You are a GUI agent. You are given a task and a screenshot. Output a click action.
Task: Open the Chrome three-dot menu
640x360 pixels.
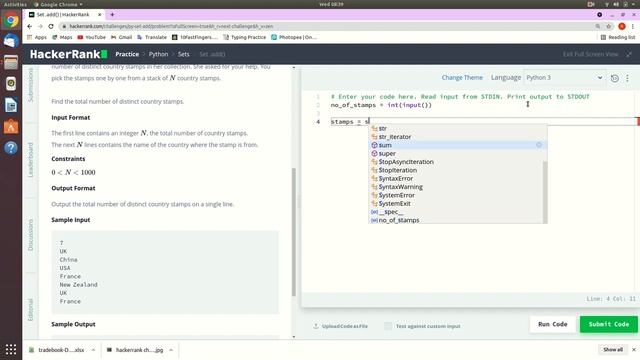633,26
